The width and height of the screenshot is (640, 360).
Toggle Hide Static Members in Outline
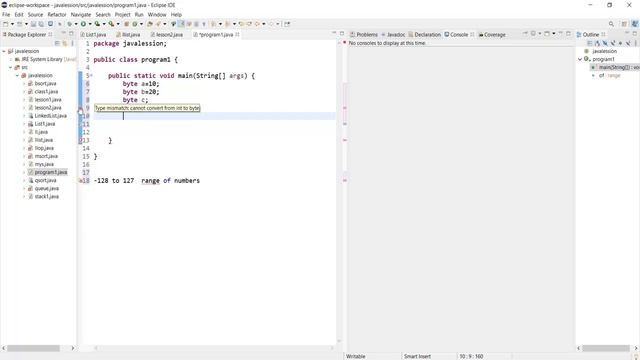point(613,43)
